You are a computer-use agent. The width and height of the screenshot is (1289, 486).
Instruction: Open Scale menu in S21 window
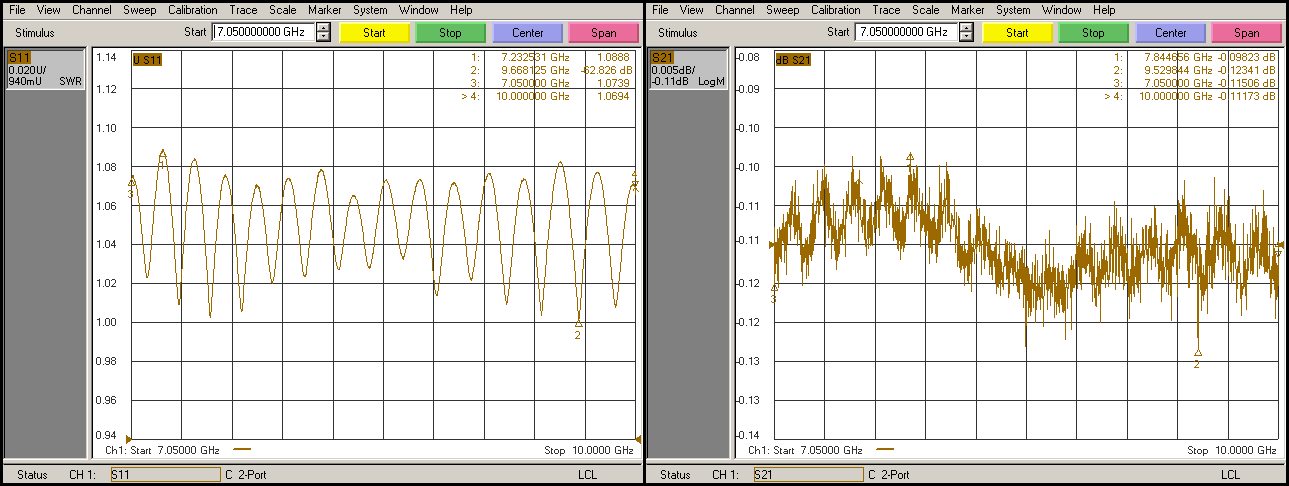(x=925, y=10)
